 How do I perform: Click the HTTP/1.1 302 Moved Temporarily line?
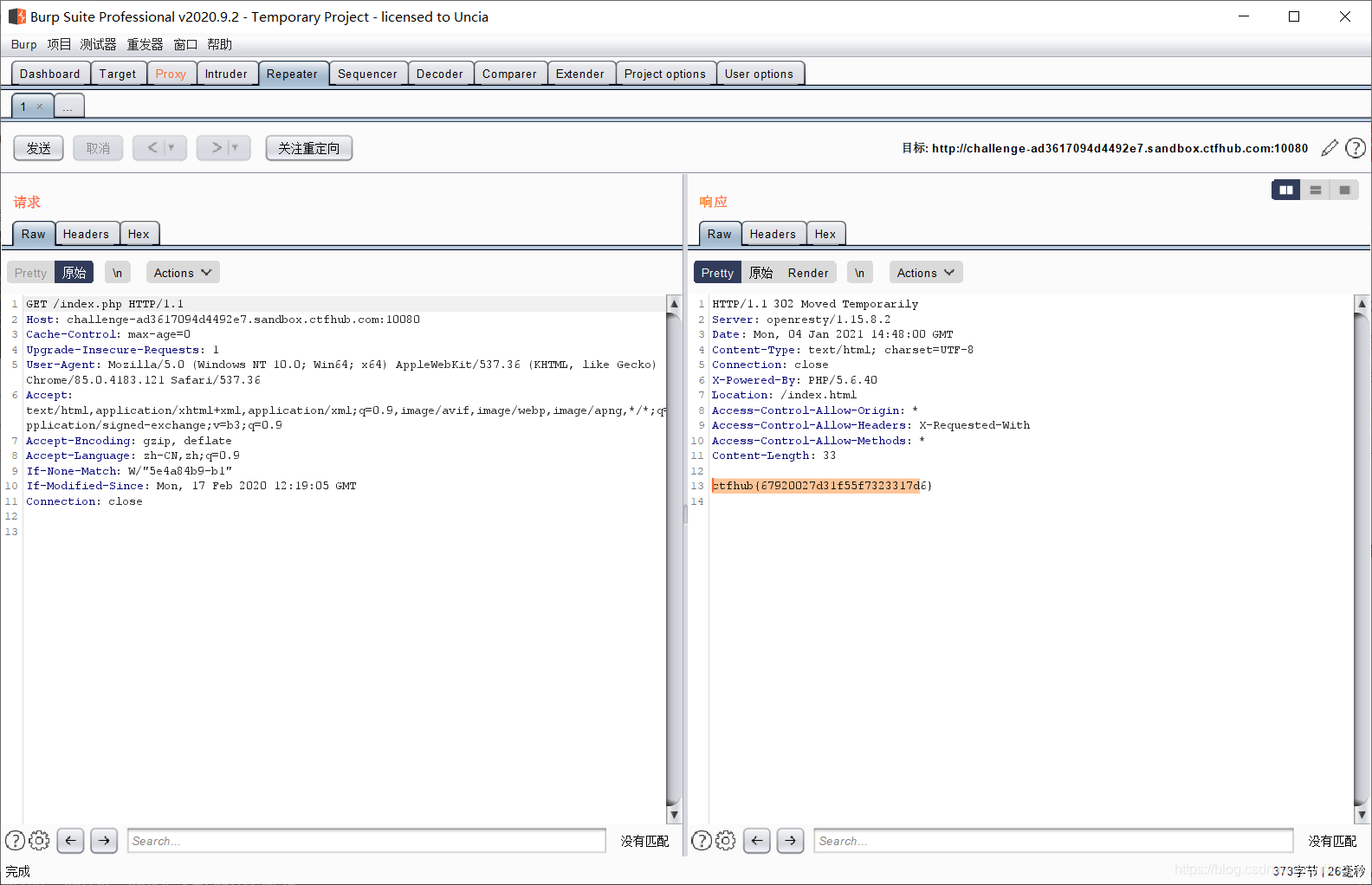pyautogui.click(x=815, y=304)
